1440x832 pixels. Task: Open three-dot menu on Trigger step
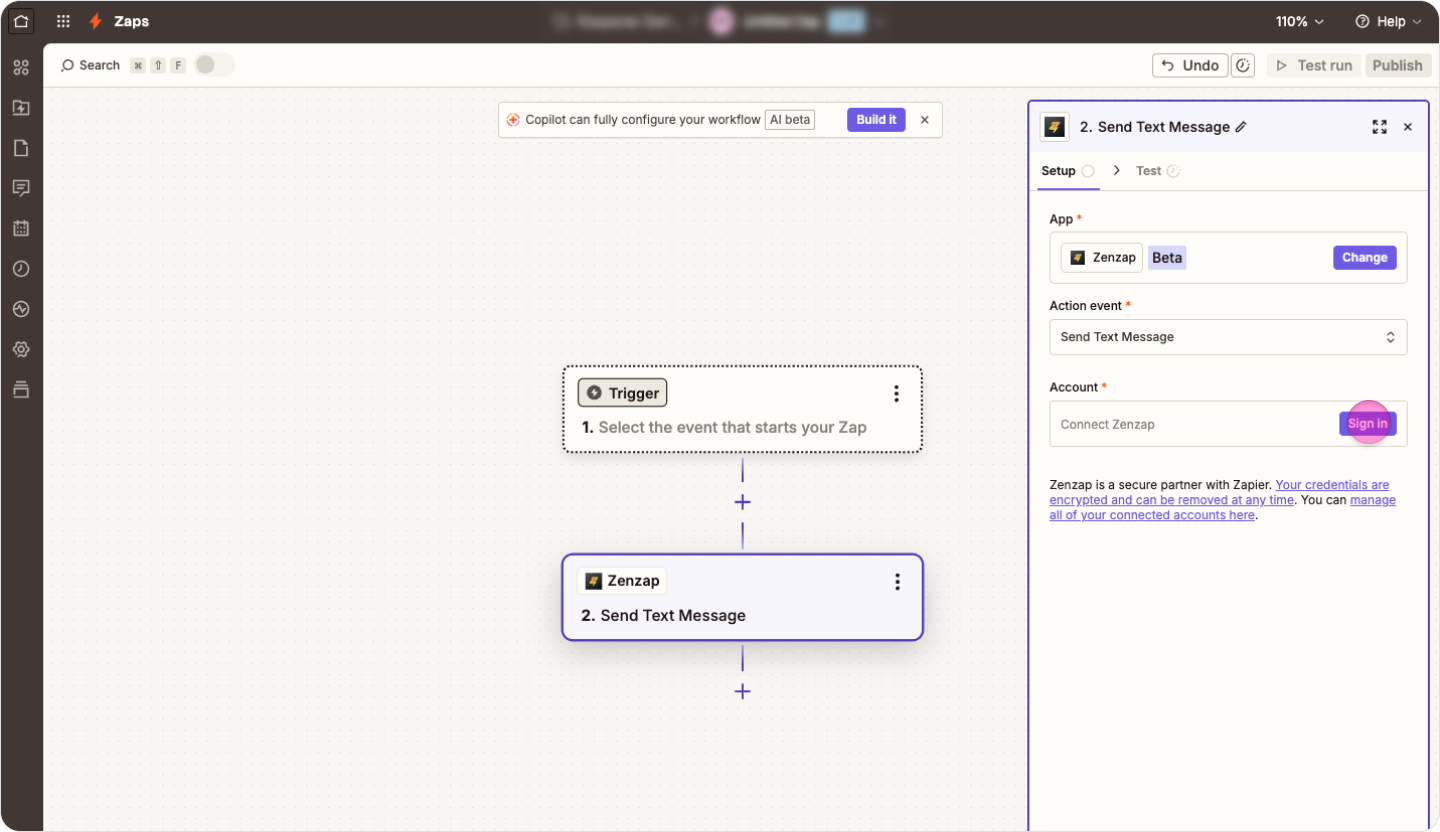(896, 393)
